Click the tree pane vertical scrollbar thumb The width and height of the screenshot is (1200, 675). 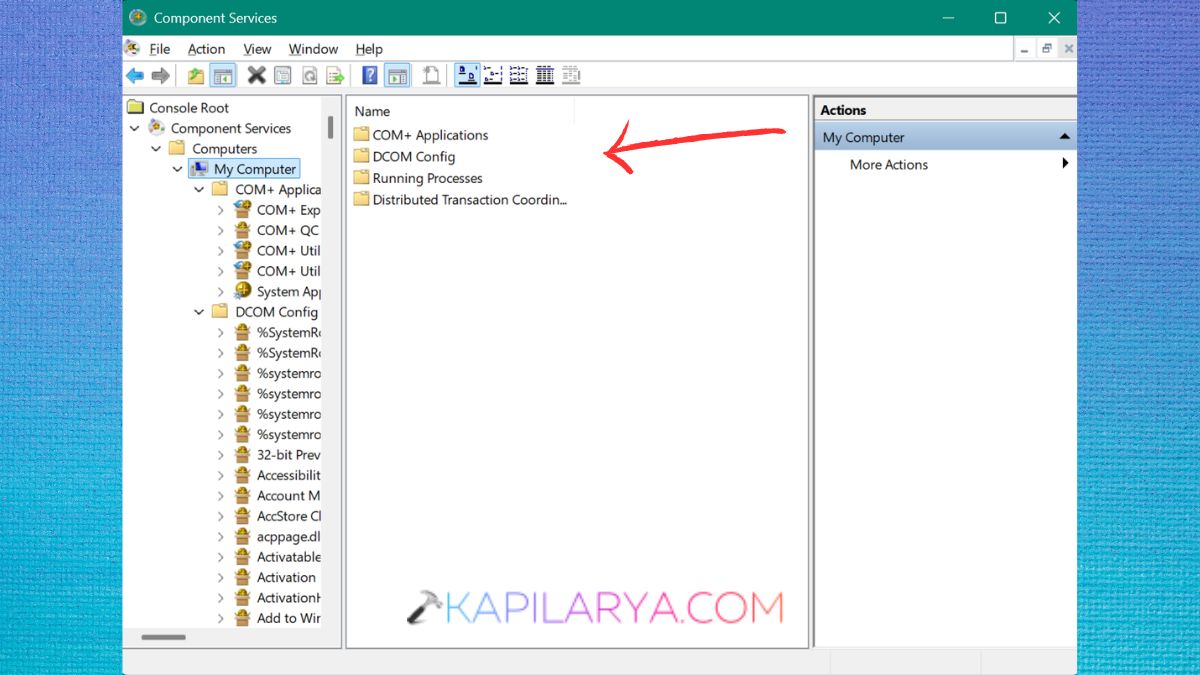point(330,127)
